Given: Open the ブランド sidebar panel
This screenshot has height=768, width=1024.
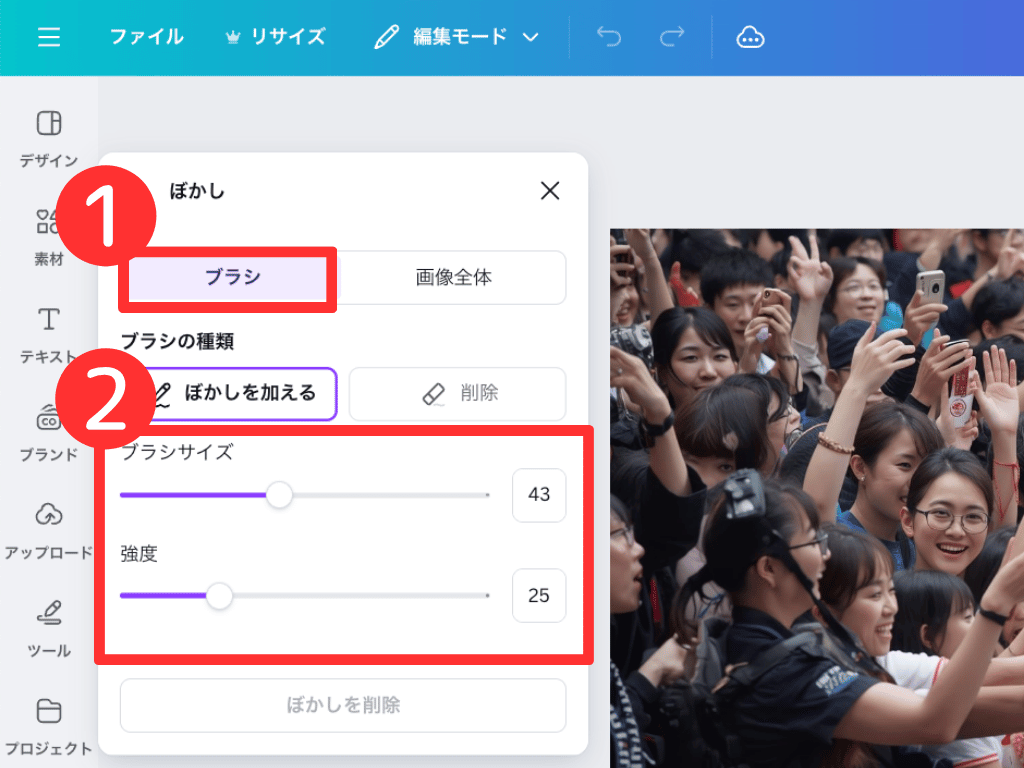Looking at the screenshot, I should (48, 432).
